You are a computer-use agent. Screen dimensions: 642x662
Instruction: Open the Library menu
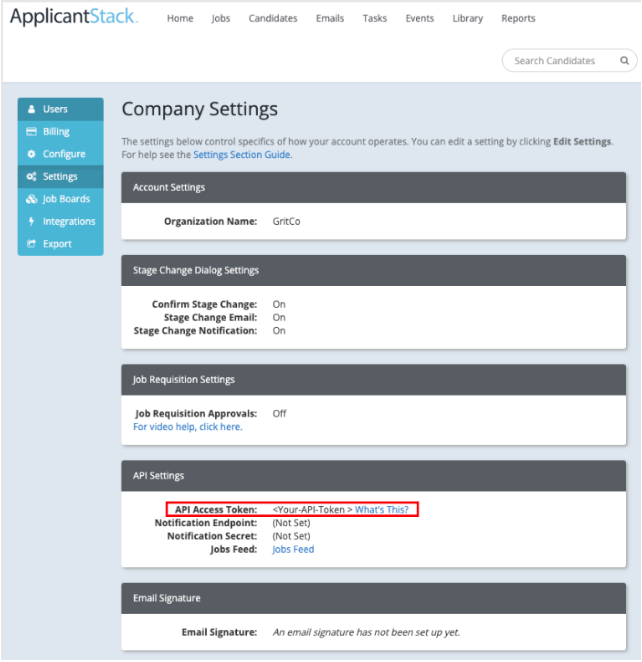[x=467, y=19]
